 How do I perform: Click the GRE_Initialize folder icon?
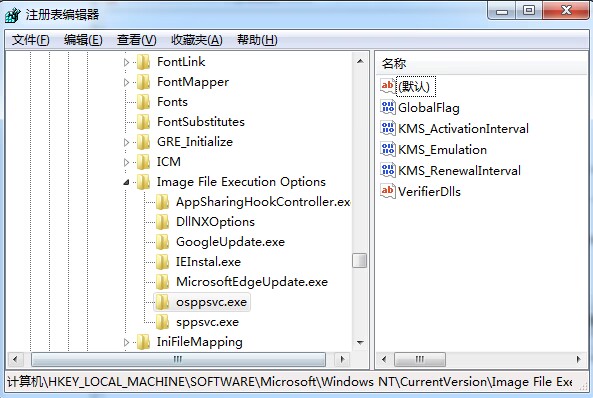(143, 142)
